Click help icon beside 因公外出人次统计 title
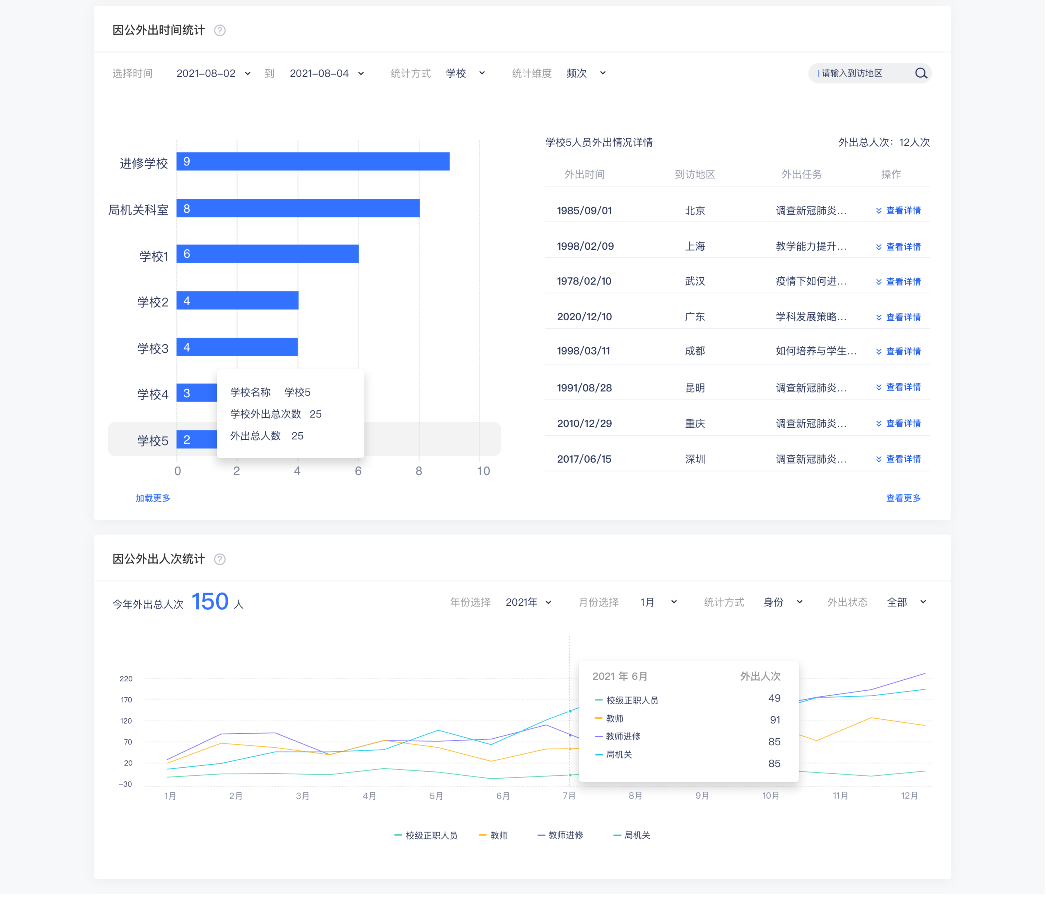This screenshot has height=897, width=1046. (x=220, y=559)
